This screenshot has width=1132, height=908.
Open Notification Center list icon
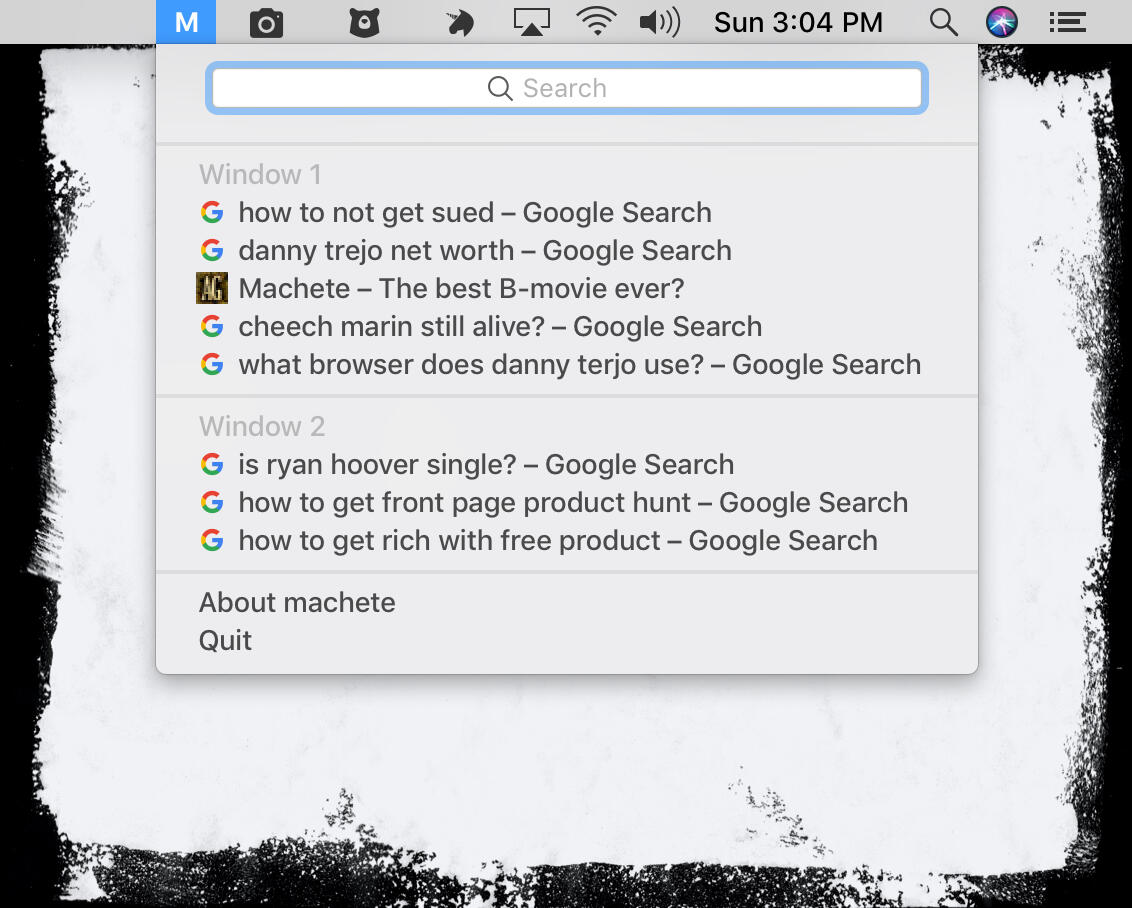click(1067, 22)
